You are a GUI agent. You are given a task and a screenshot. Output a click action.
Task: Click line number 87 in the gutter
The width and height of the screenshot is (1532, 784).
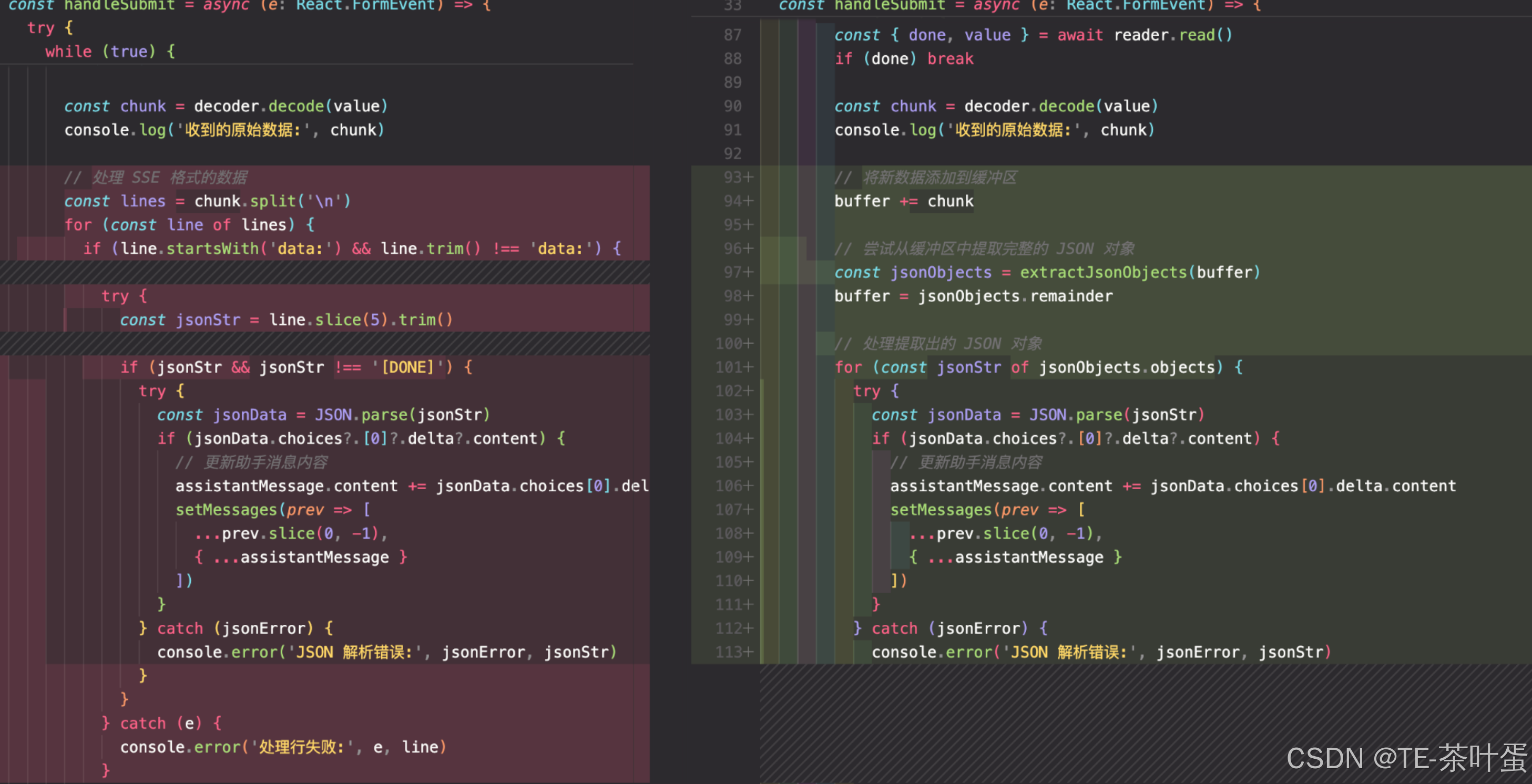click(x=732, y=35)
